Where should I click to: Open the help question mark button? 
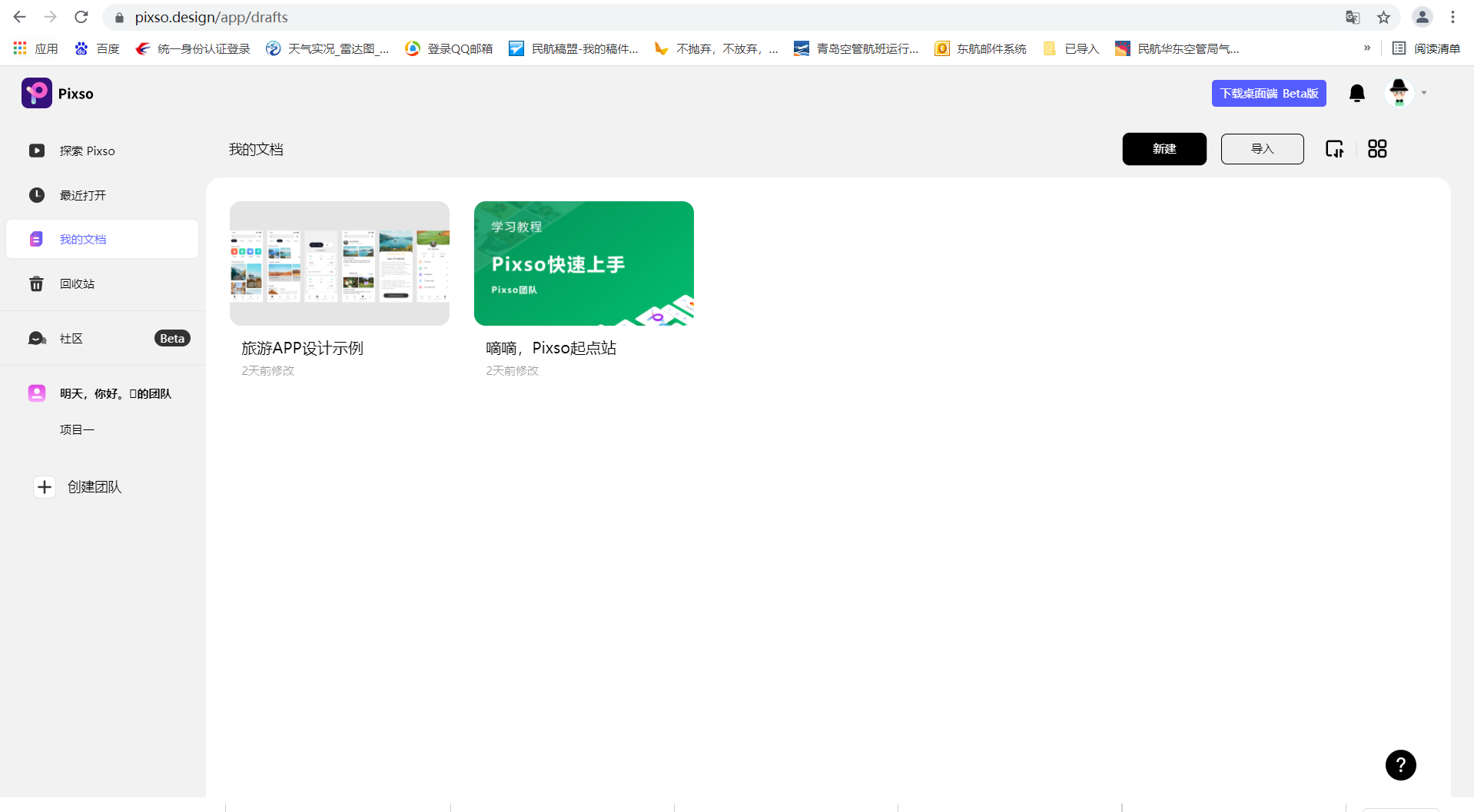[x=1400, y=765]
